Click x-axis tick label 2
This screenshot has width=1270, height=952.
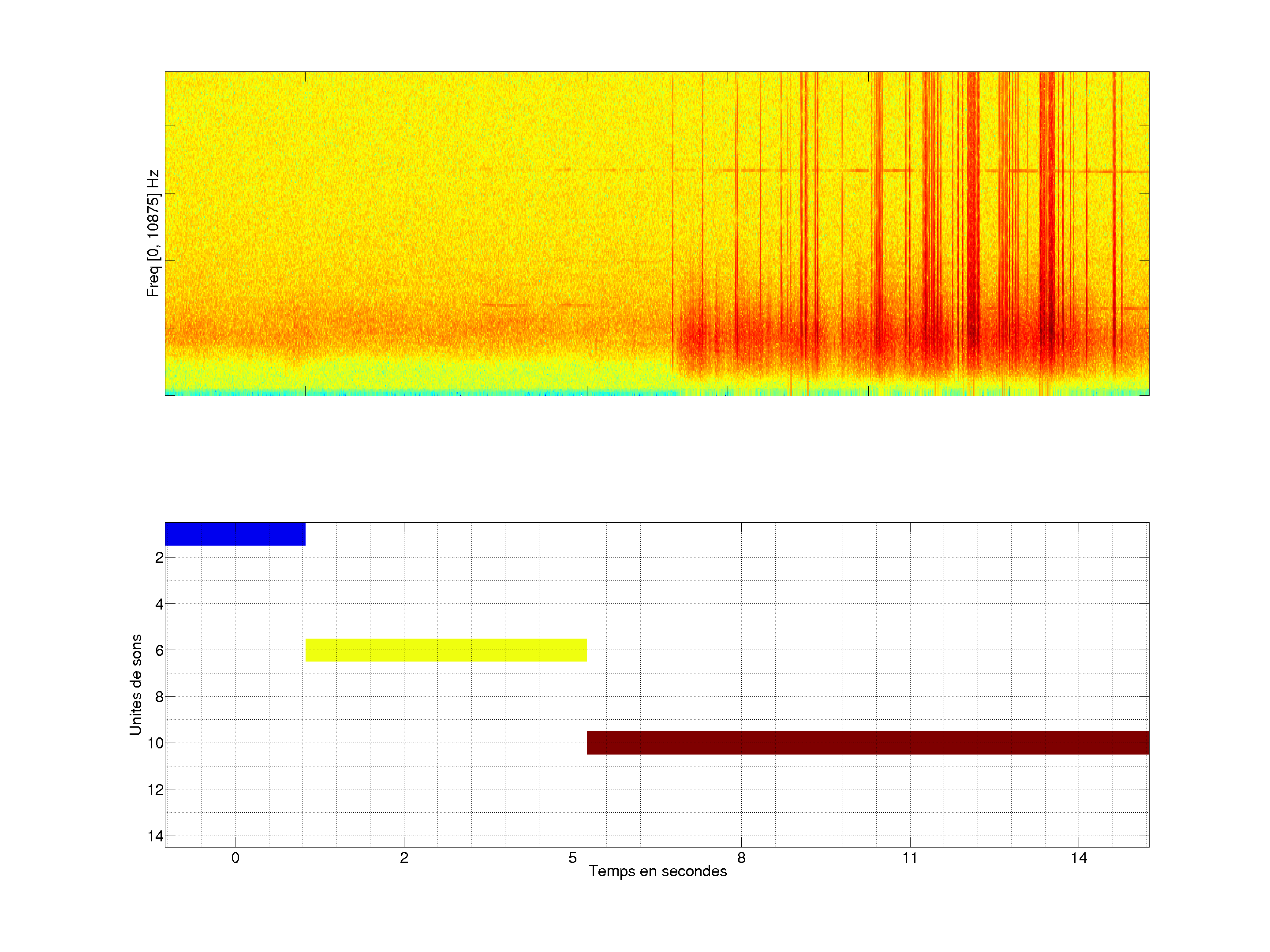[403, 858]
